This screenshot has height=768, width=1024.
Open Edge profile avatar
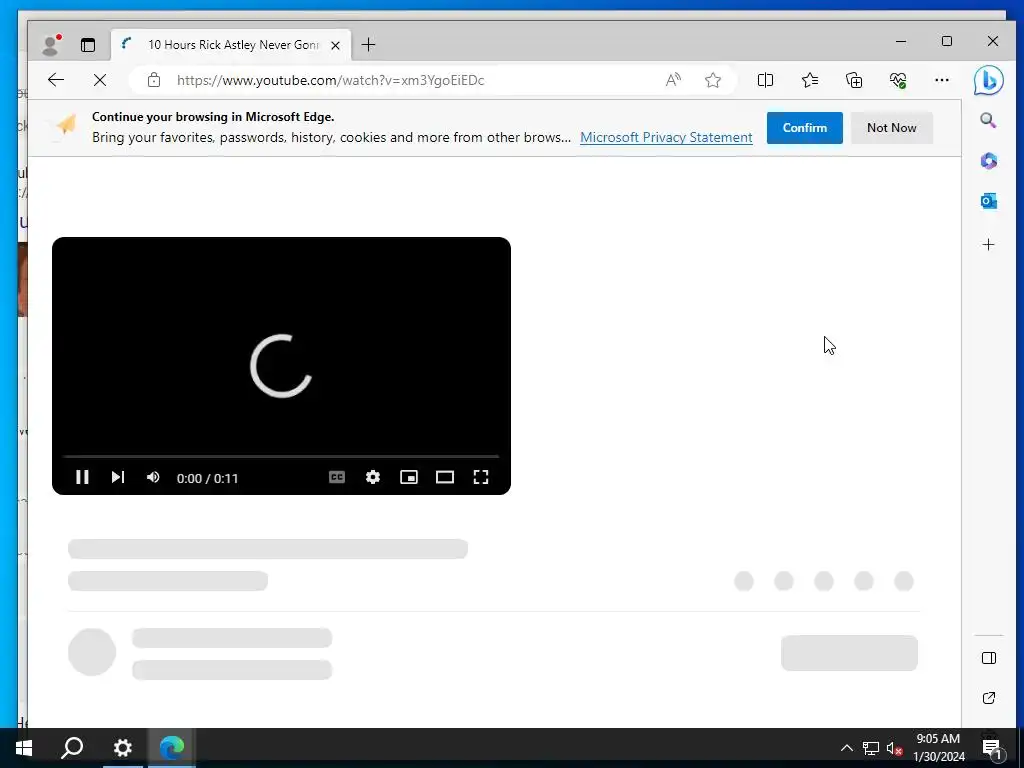[x=51, y=44]
